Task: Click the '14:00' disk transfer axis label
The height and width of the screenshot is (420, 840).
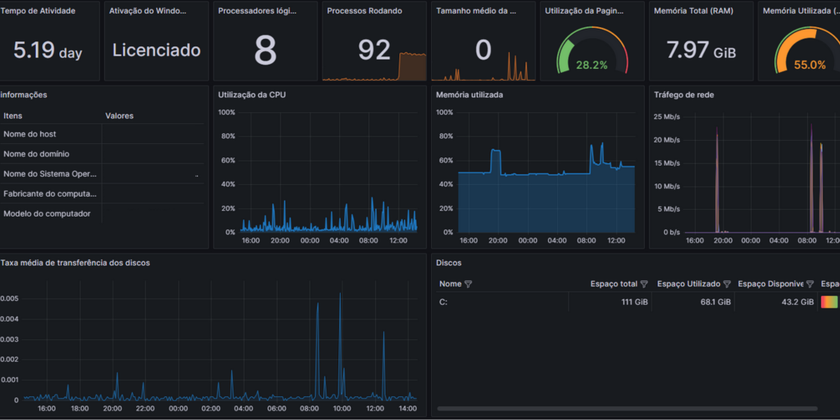Action: [x=408, y=408]
